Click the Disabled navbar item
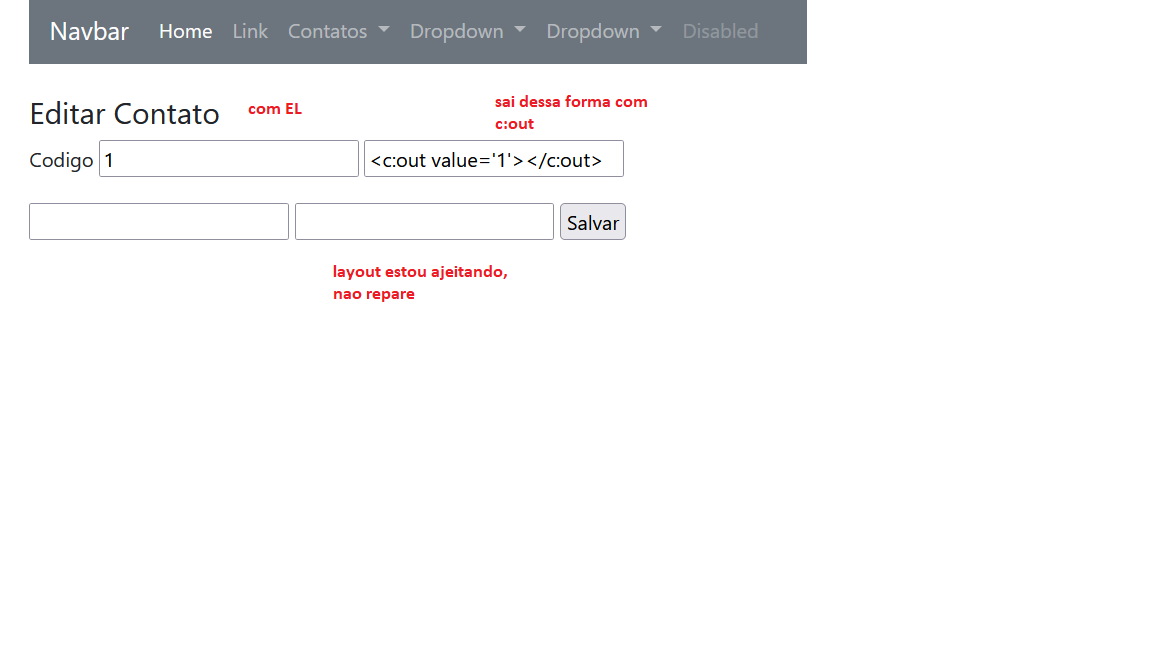 720,32
